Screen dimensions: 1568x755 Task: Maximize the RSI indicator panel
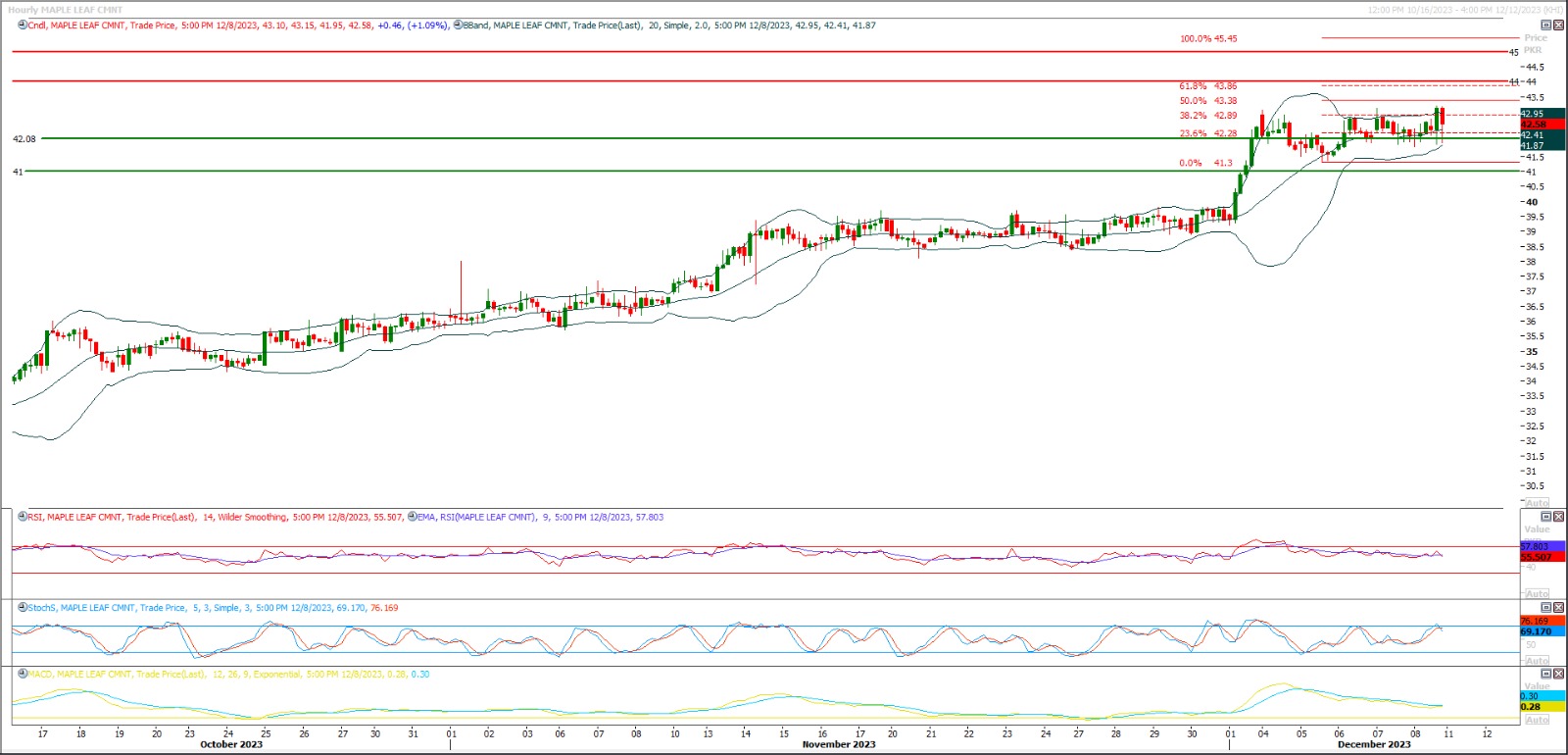[1546, 517]
